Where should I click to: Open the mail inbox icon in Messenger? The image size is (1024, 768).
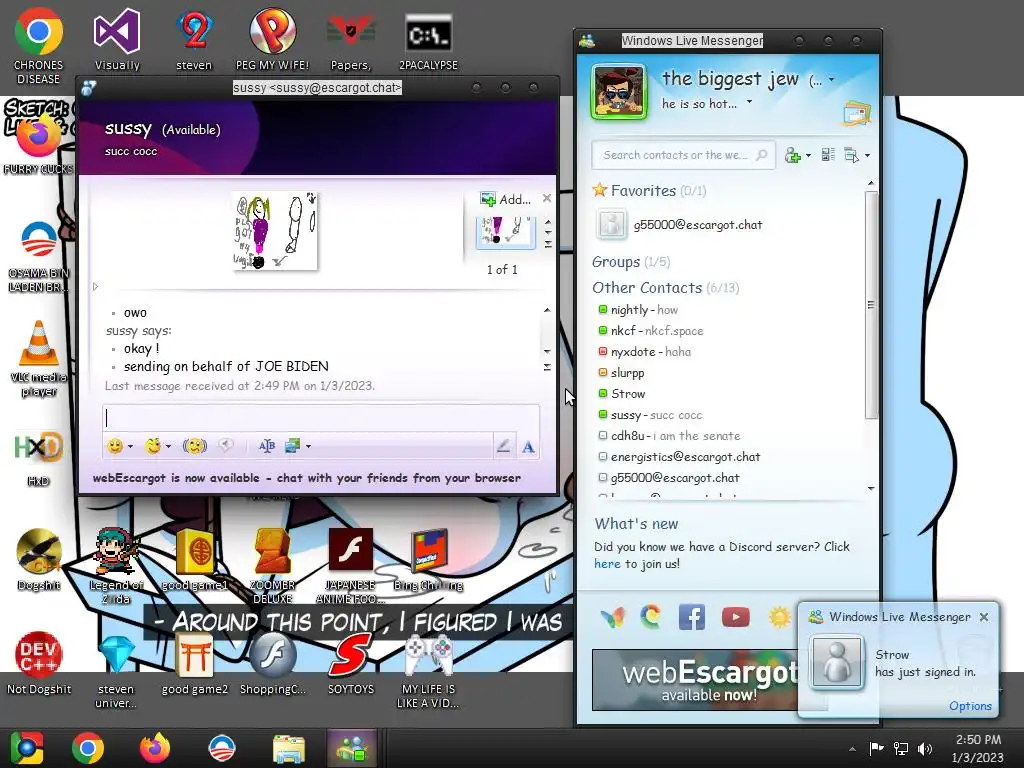[857, 114]
